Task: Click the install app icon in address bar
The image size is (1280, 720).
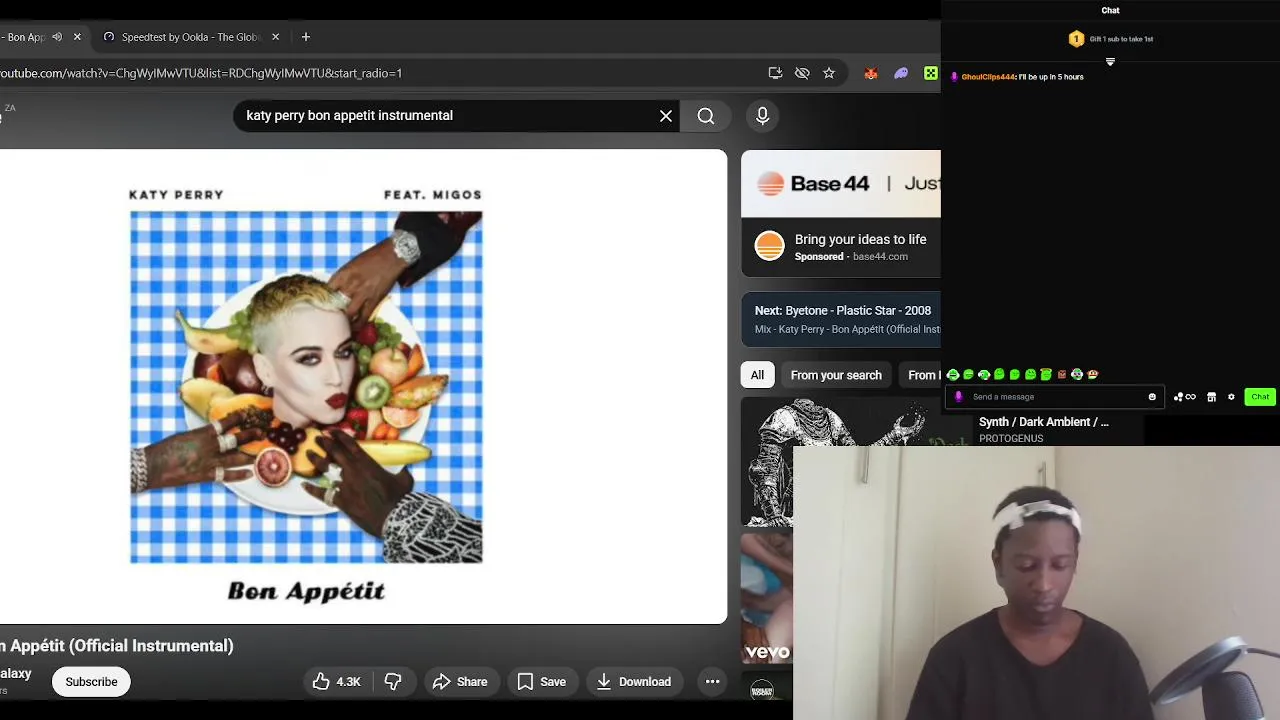Action: pos(775,73)
